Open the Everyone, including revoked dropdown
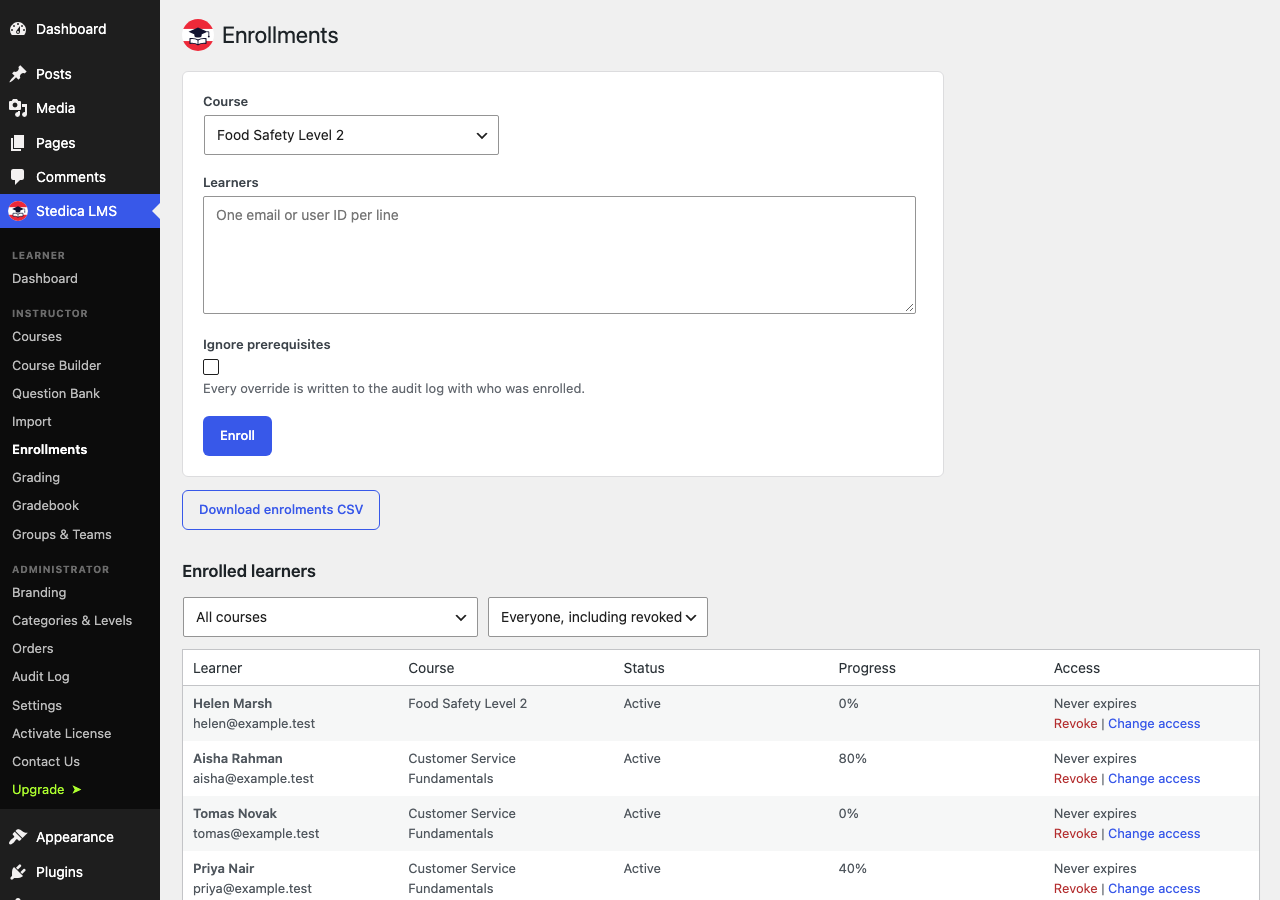Viewport: 1280px width, 900px height. [598, 617]
